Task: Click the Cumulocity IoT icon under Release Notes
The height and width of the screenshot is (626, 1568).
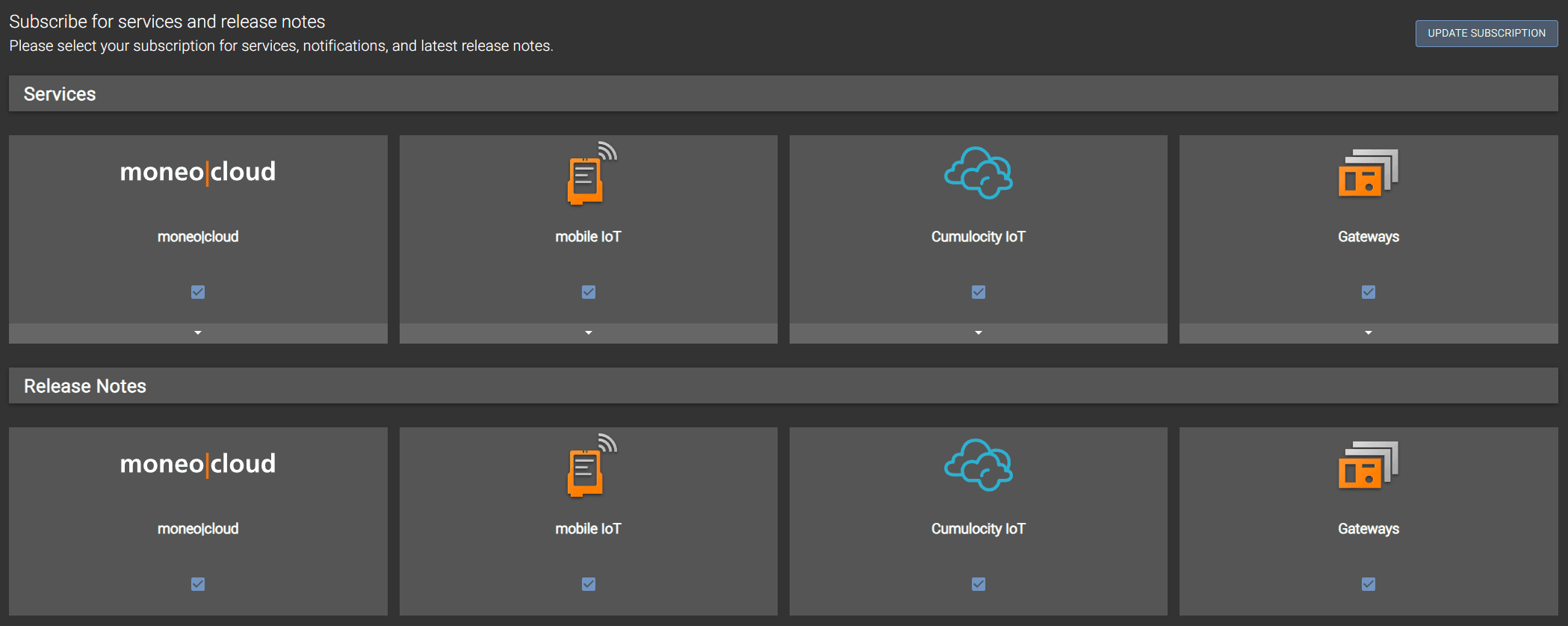Action: coord(978,465)
